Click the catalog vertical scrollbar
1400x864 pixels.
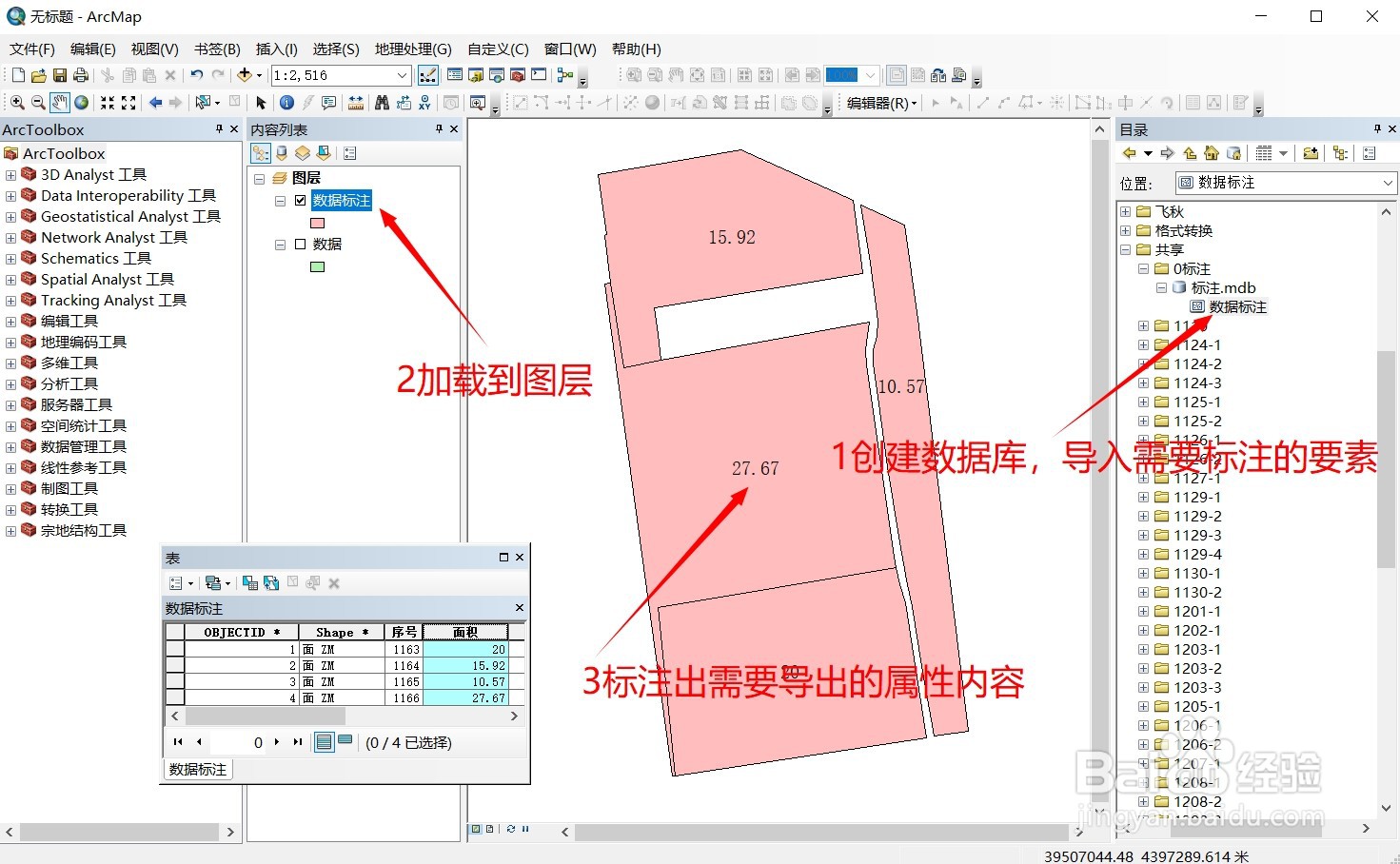1386,459
